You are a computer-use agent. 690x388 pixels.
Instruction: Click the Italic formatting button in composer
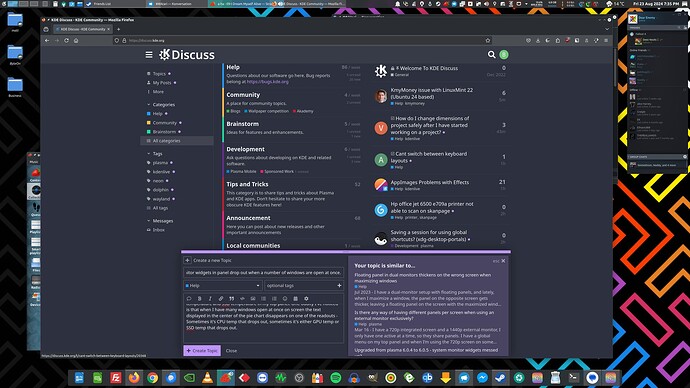point(210,299)
